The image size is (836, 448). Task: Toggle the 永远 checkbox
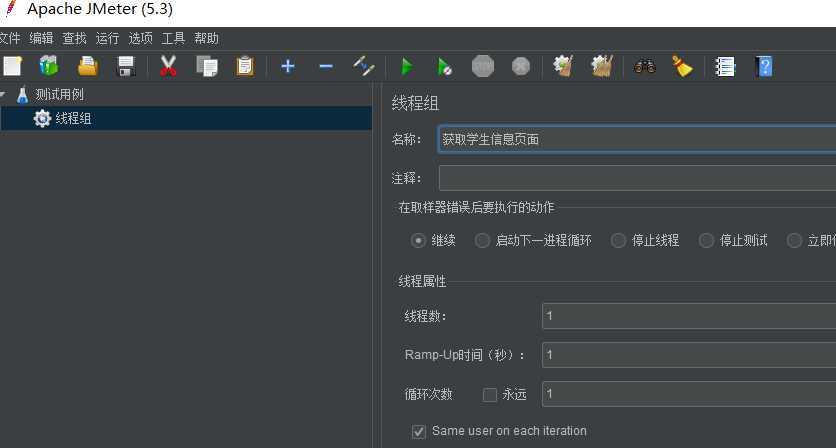click(x=489, y=395)
